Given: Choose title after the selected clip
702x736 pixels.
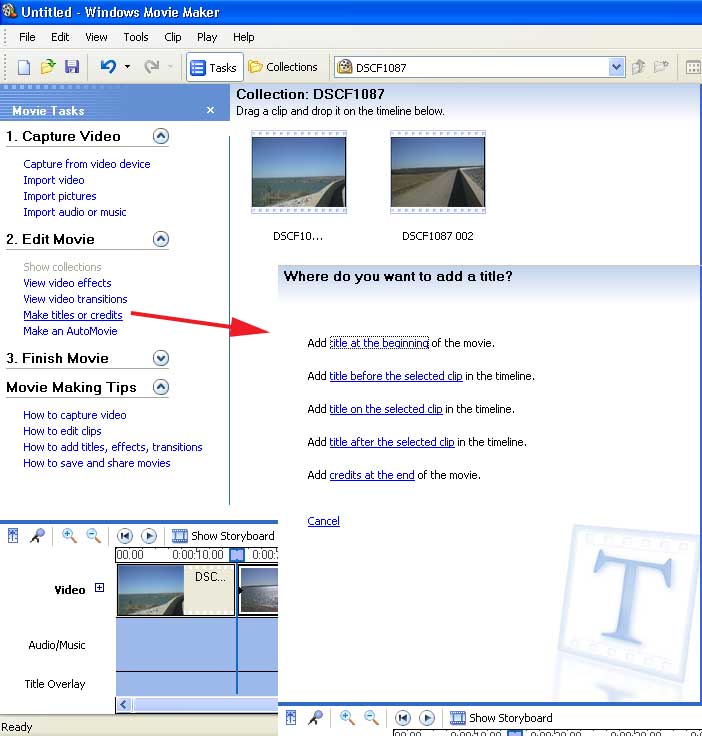Looking at the screenshot, I should [x=392, y=442].
